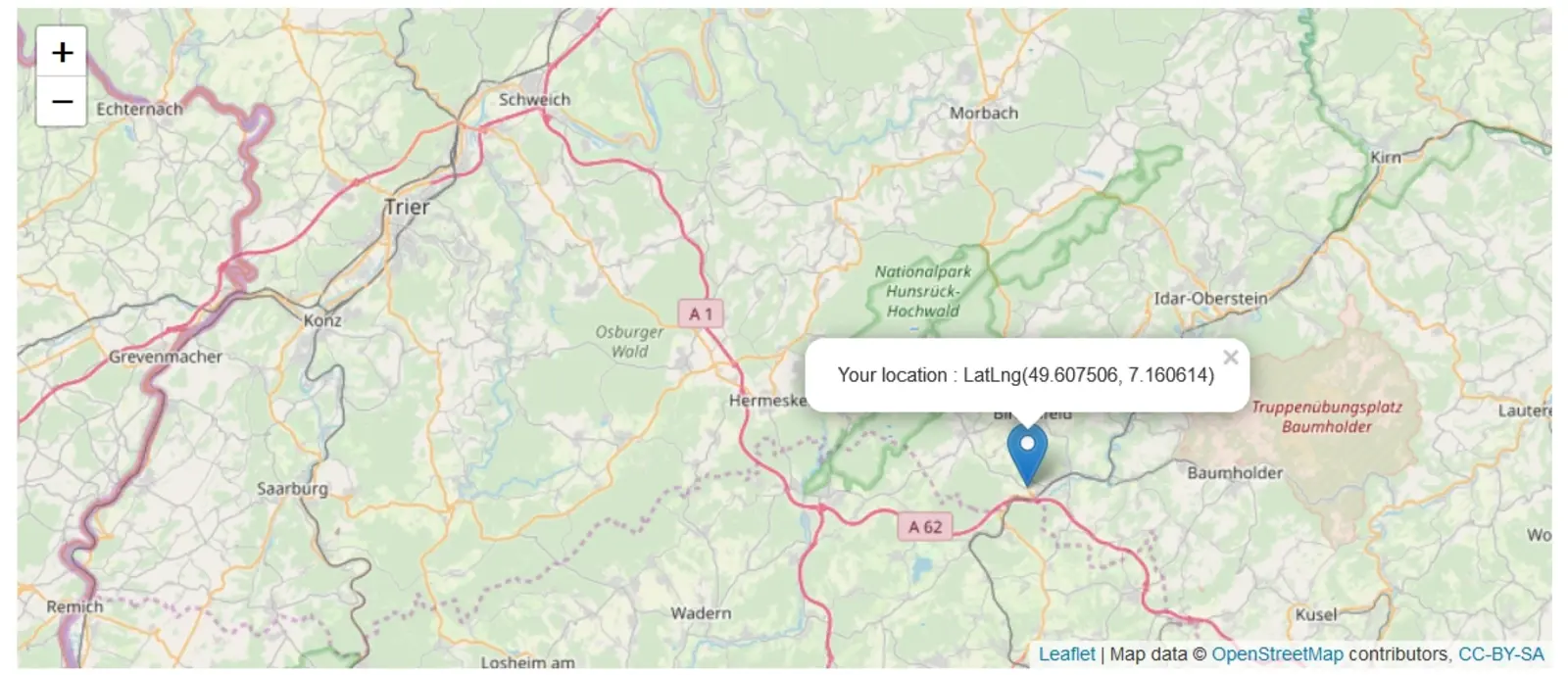Close the location popup

tap(1231, 358)
